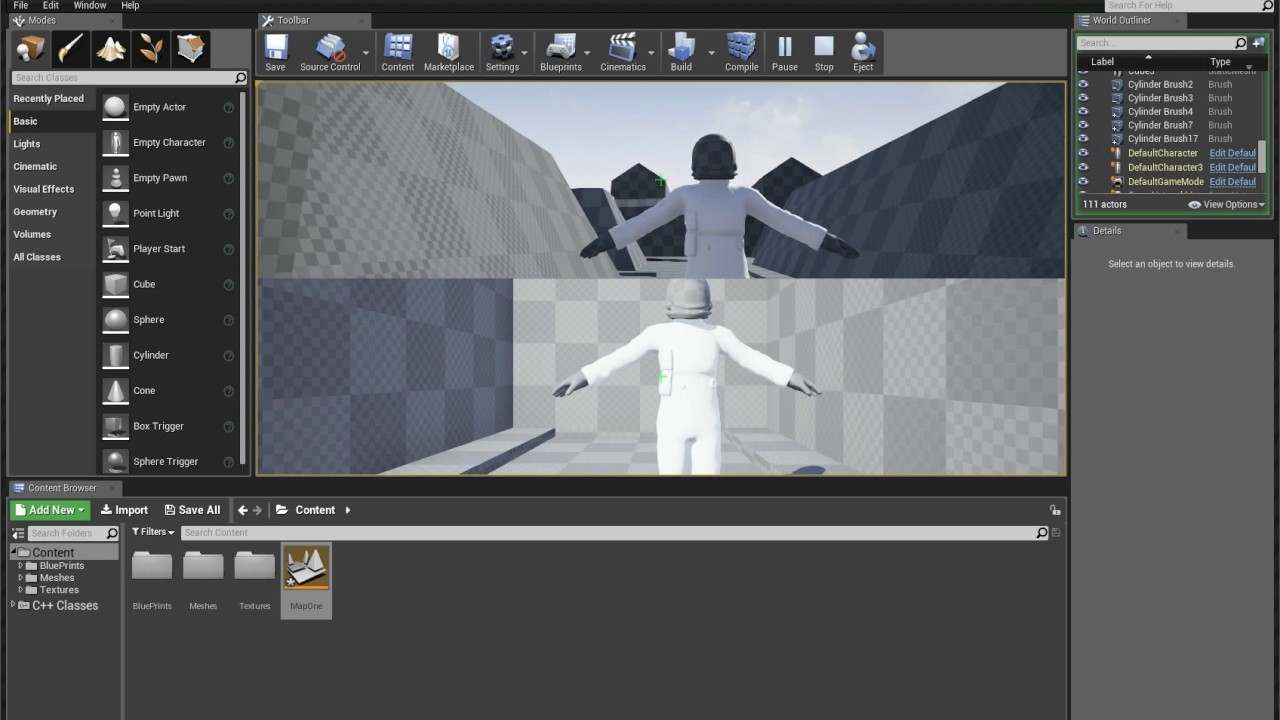Go back in Content Browser history

click(x=242, y=510)
